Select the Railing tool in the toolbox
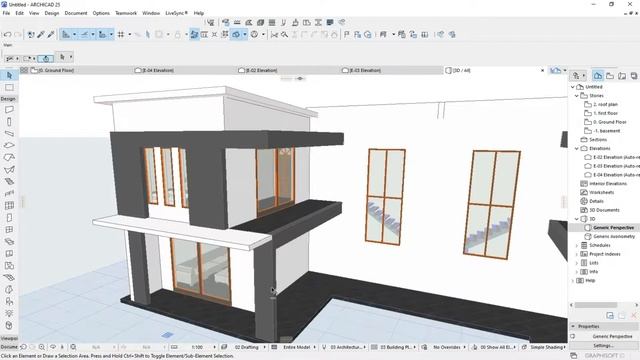 tap(9, 193)
